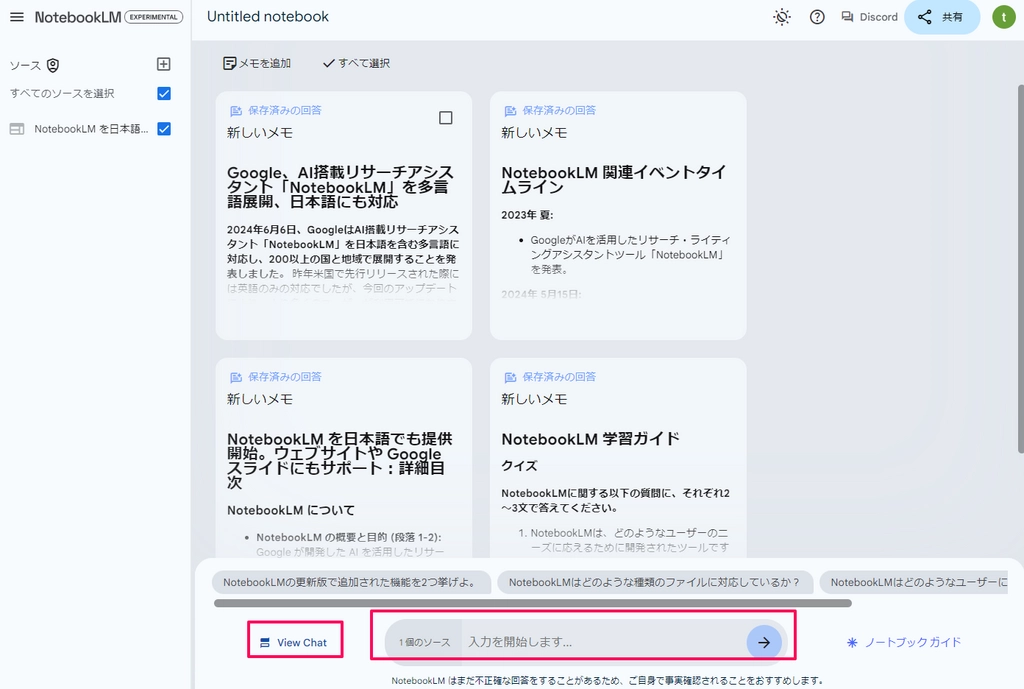Click the source document icon beside NotebookLM を日本語

point(17,129)
